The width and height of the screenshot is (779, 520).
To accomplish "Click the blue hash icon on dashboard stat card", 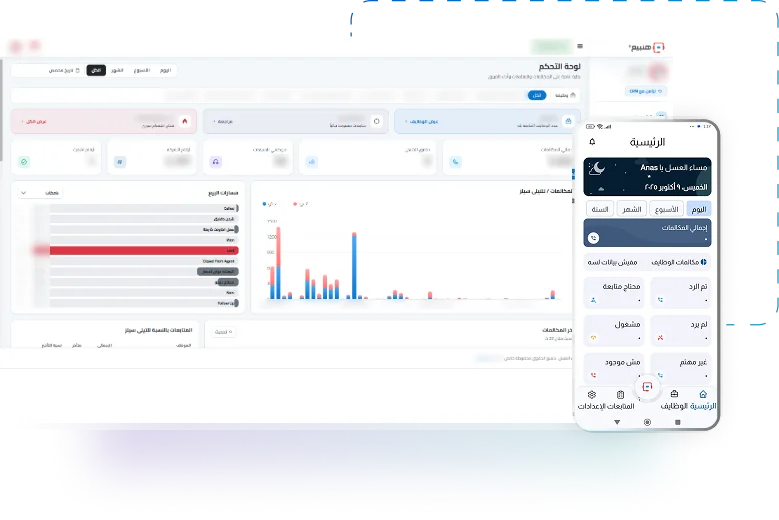I will click(x=120, y=162).
